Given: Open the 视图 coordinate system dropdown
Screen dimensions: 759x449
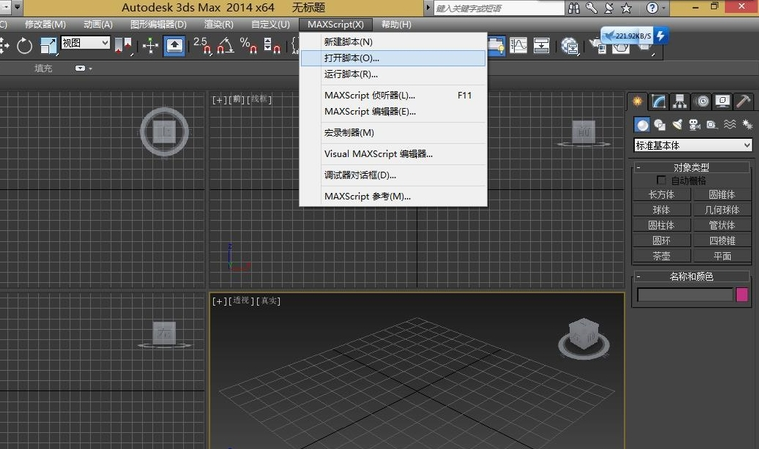Looking at the screenshot, I should coord(85,43).
